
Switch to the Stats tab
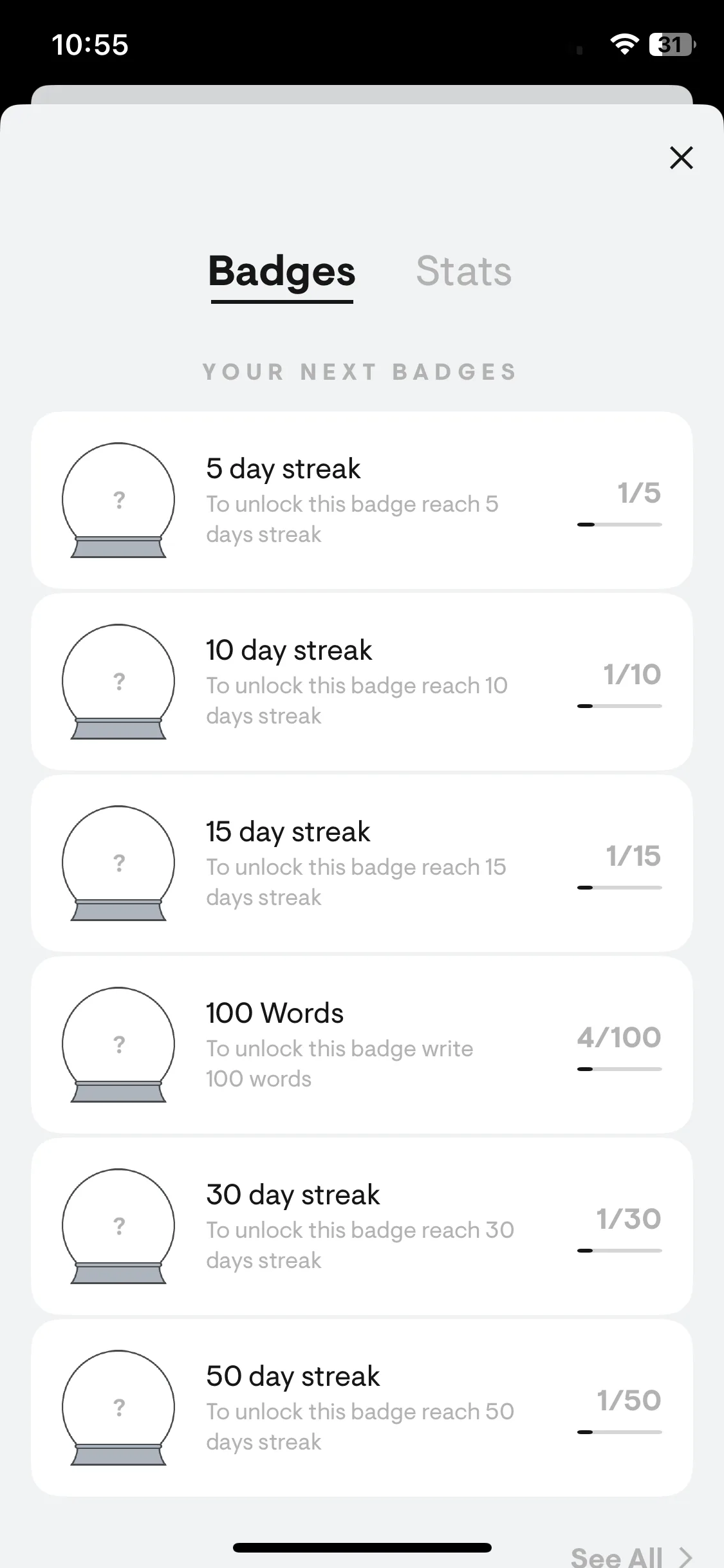click(463, 271)
